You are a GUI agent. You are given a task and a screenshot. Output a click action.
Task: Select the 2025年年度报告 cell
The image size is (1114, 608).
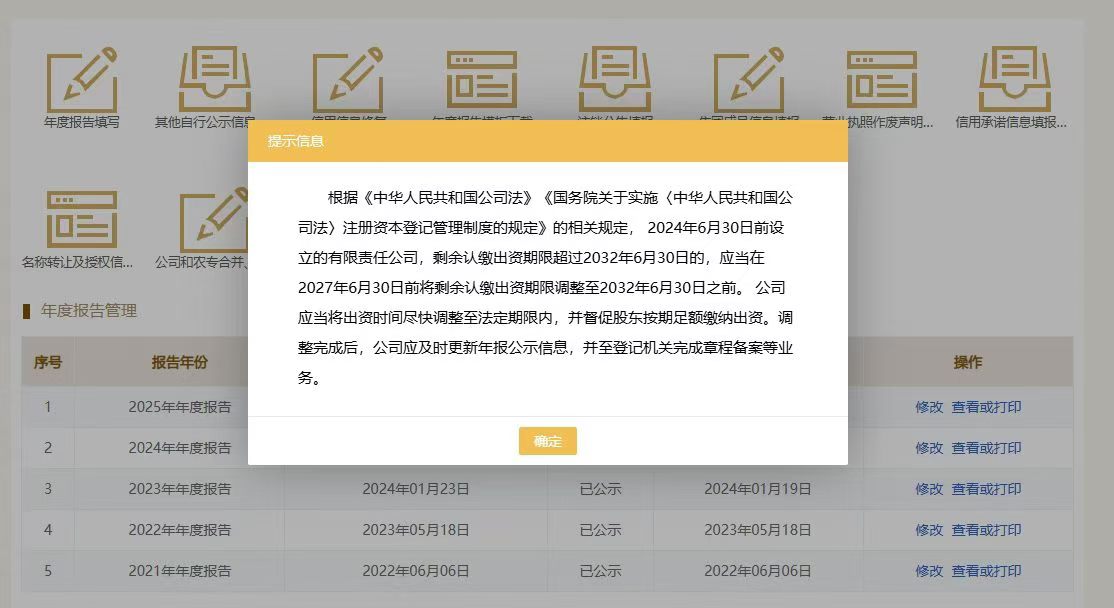pos(180,407)
